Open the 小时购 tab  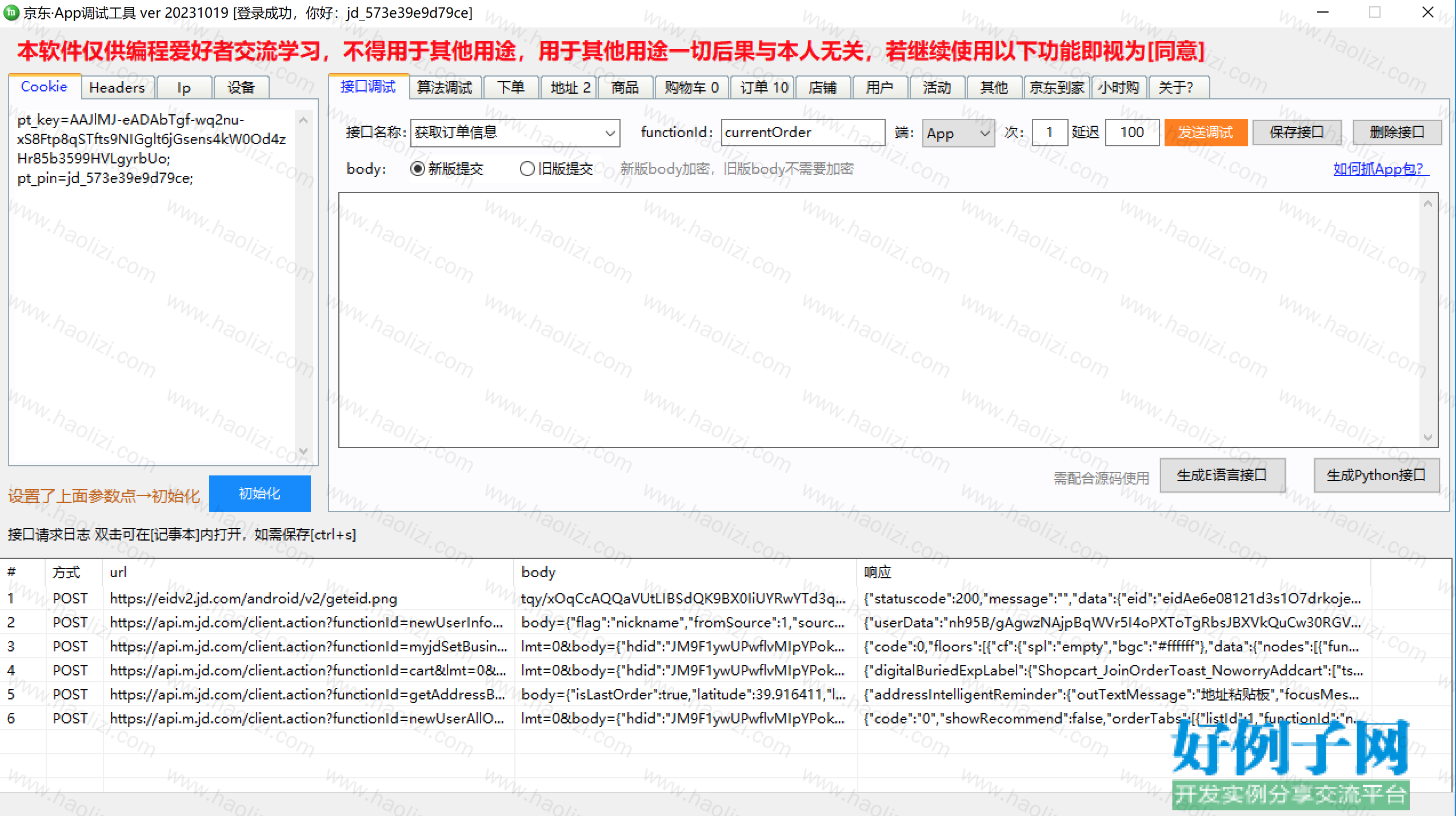tap(1119, 87)
